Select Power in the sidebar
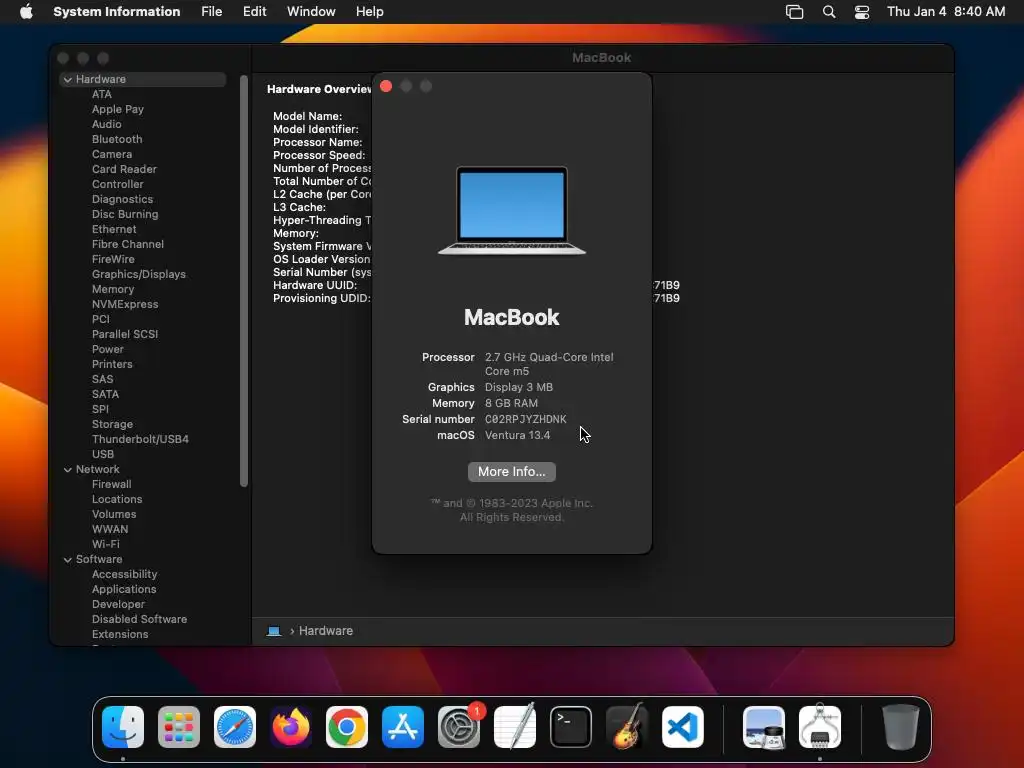Viewport: 1024px width, 768px height. point(108,349)
